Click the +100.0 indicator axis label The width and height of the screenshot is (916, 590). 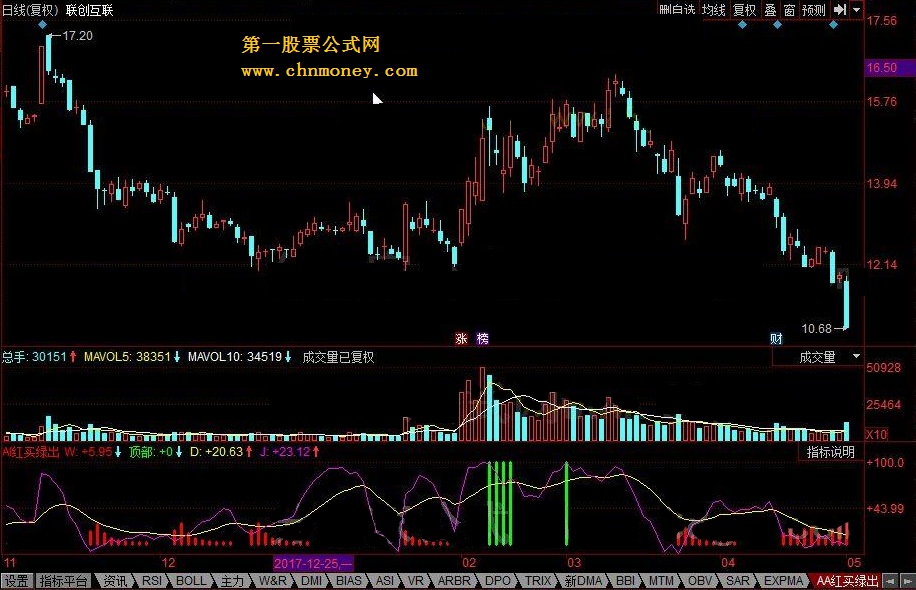[x=884, y=462]
